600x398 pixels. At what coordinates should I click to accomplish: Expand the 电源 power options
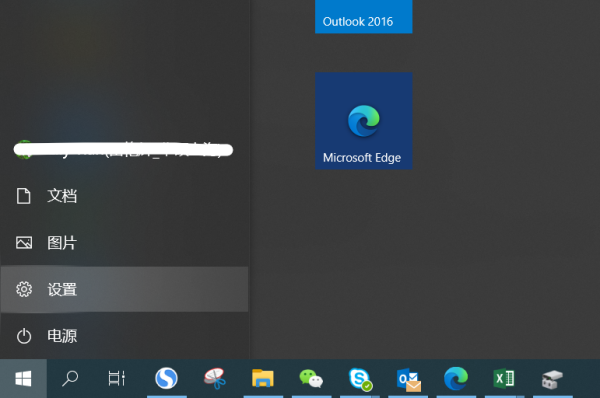124,336
